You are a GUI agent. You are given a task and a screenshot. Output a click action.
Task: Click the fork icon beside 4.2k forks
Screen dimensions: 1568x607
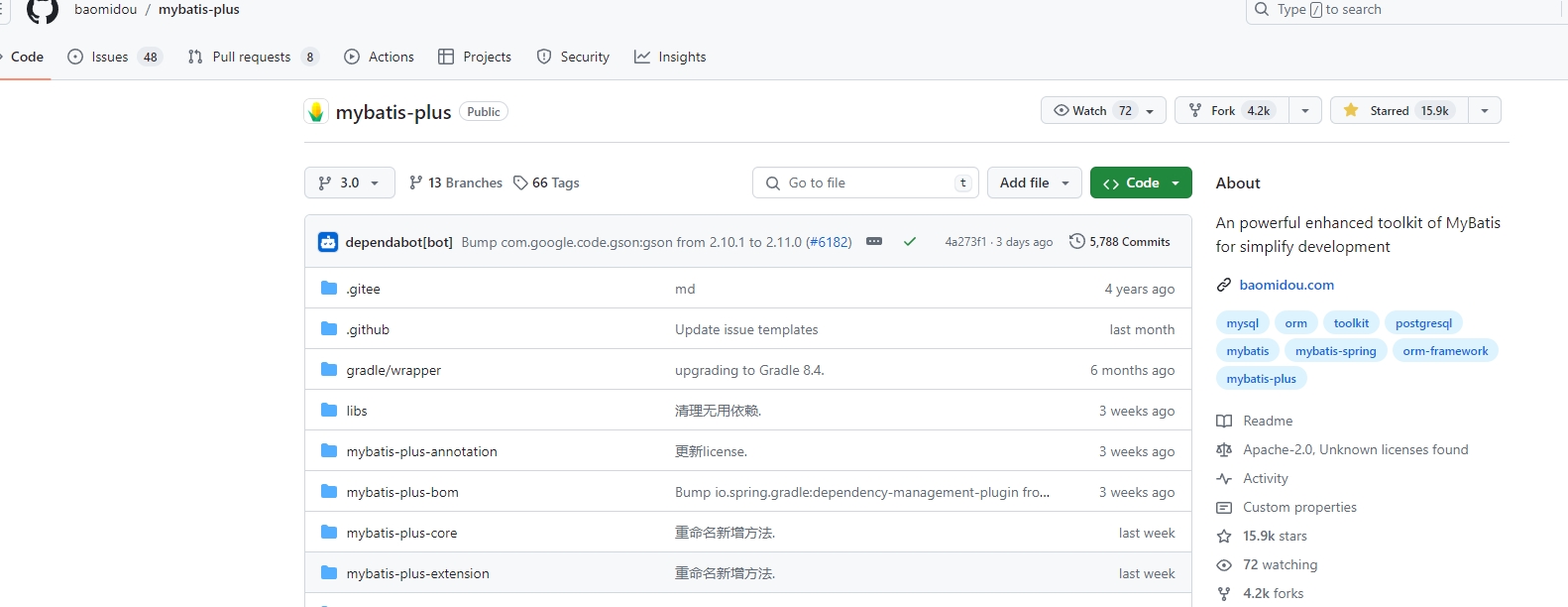tap(1224, 594)
